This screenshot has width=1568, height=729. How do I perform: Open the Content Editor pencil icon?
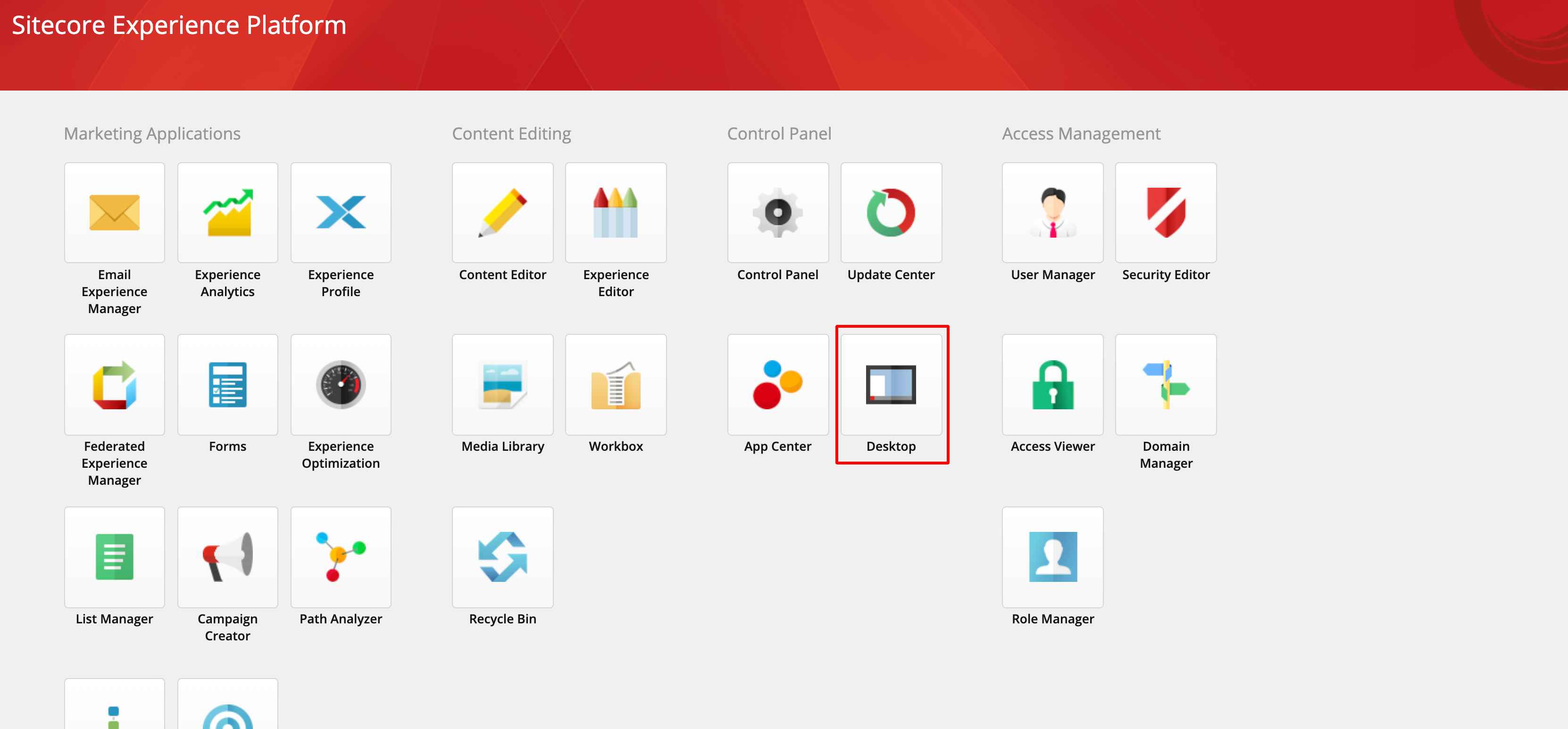[503, 212]
